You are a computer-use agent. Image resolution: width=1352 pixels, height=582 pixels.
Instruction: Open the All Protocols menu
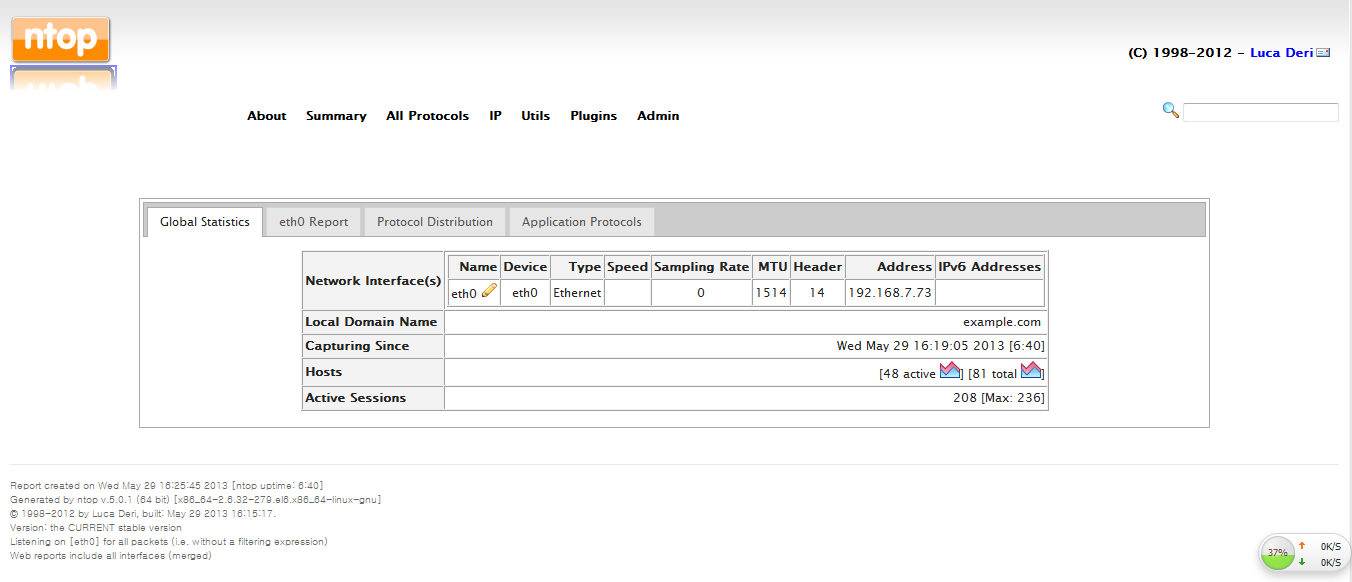pyautogui.click(x=427, y=116)
